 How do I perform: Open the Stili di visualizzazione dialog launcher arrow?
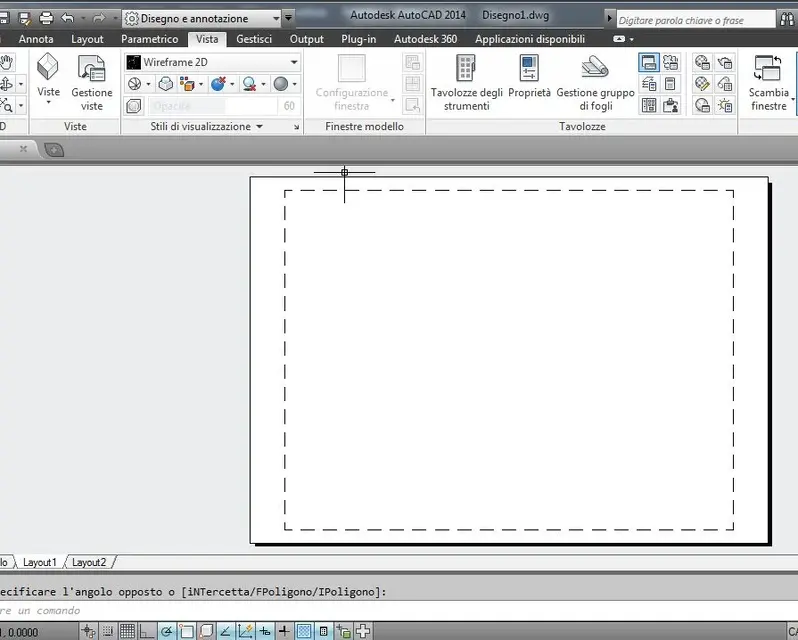point(296,127)
